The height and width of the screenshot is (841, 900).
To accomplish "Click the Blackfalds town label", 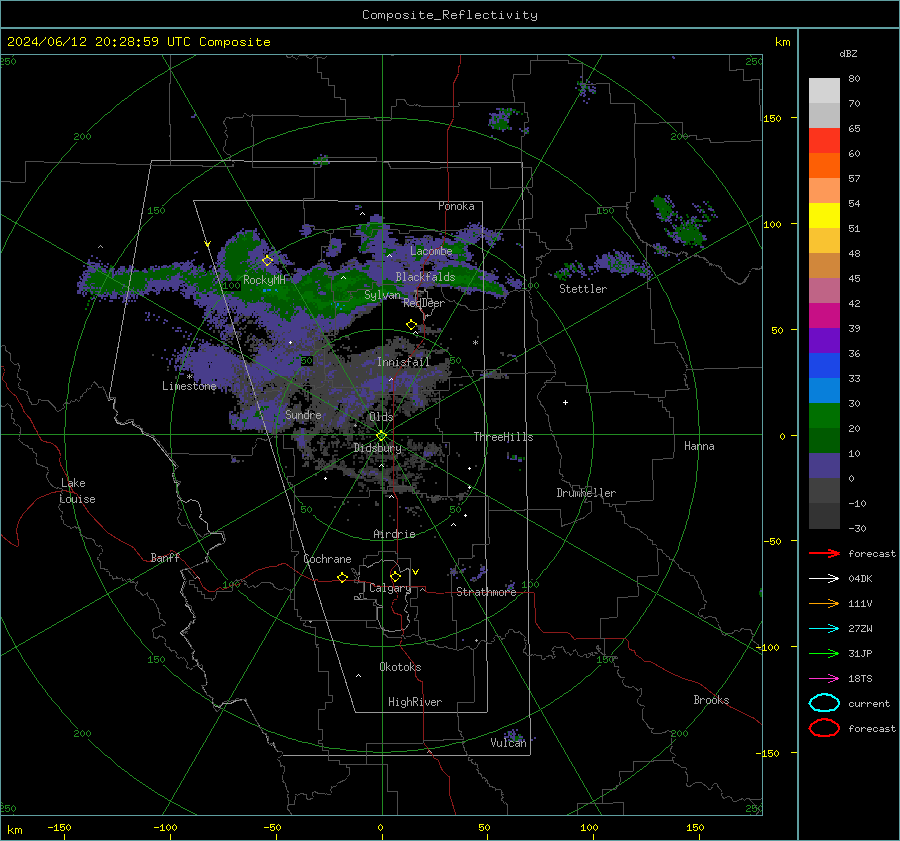I will [425, 277].
